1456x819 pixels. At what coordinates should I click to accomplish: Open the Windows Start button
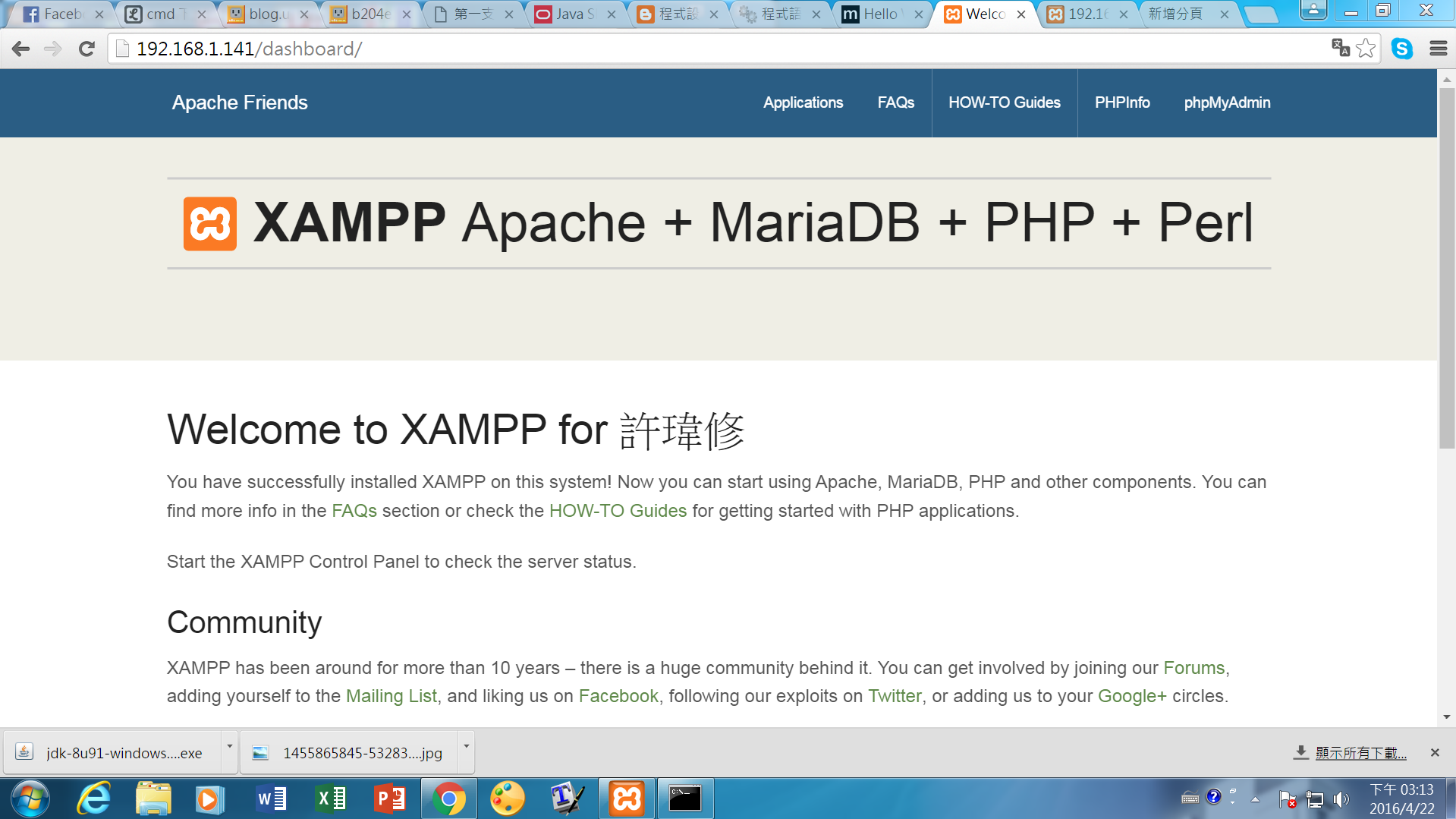click(30, 799)
